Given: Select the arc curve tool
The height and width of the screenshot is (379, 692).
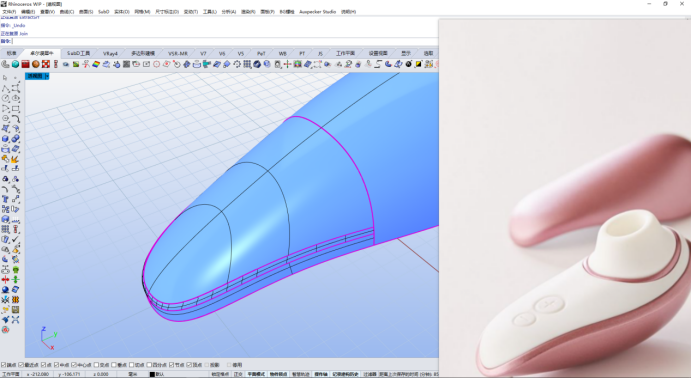Looking at the screenshot, I should coord(15,118).
